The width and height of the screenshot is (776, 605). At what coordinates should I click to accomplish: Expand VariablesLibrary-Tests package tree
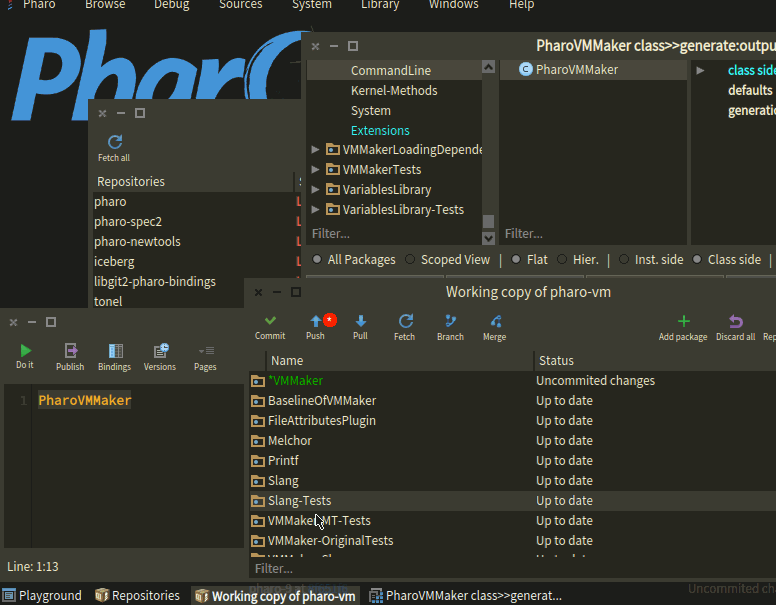tap(315, 209)
